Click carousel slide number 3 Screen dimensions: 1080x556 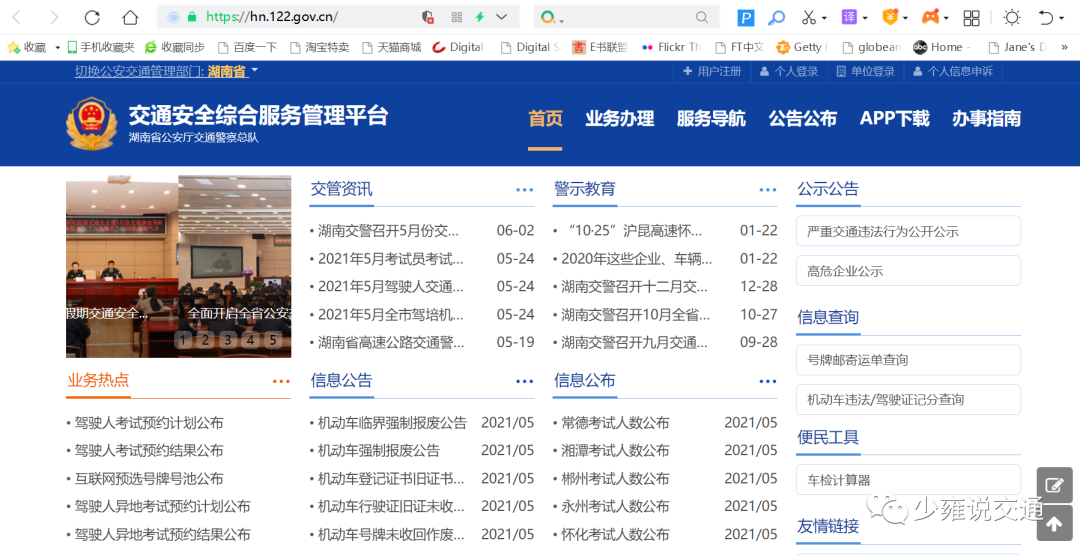[228, 340]
